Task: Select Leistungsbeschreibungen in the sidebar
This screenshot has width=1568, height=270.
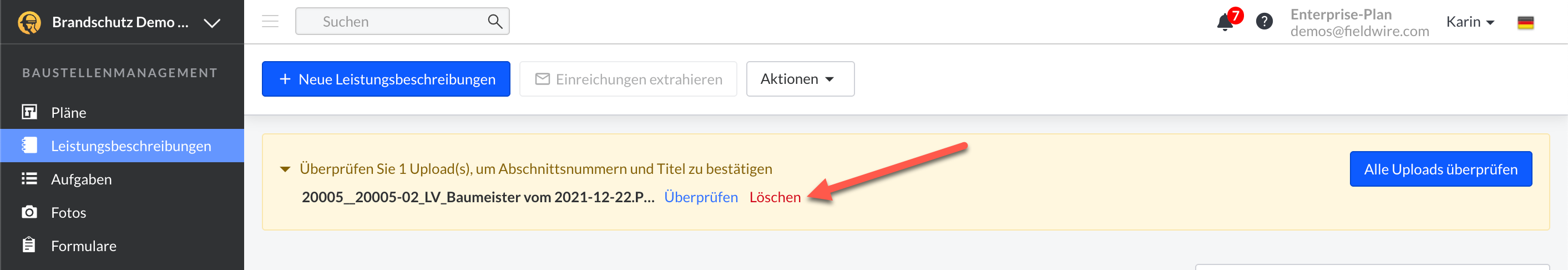Action: pyautogui.click(x=131, y=146)
